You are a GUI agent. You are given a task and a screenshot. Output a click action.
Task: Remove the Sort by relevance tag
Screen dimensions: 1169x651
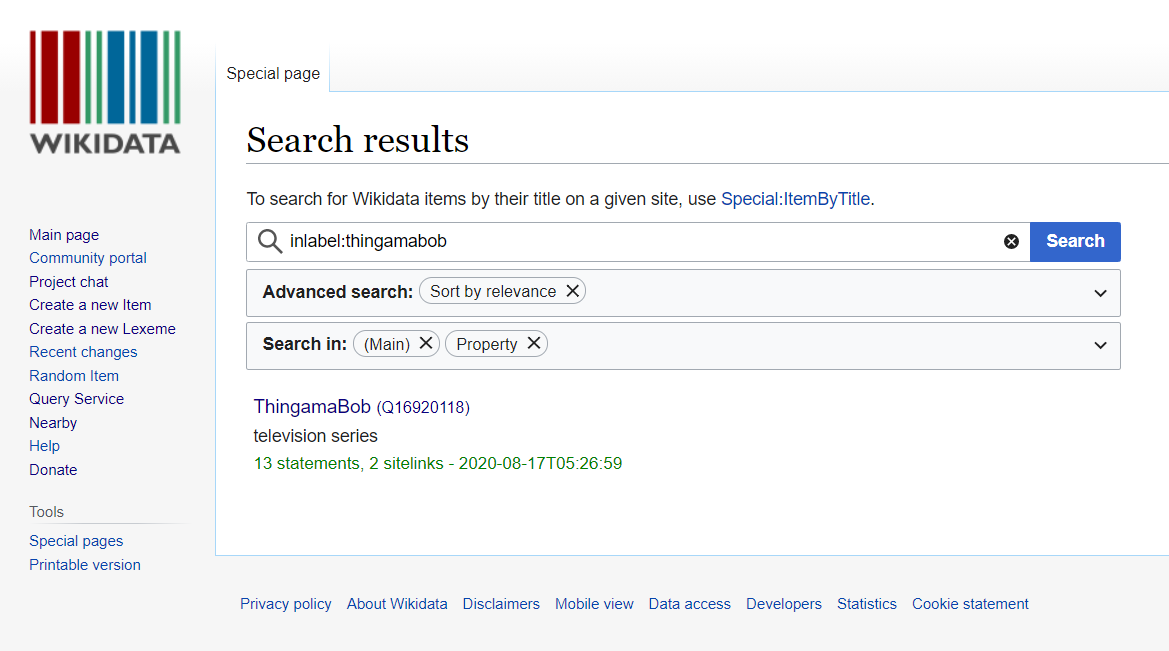[573, 291]
